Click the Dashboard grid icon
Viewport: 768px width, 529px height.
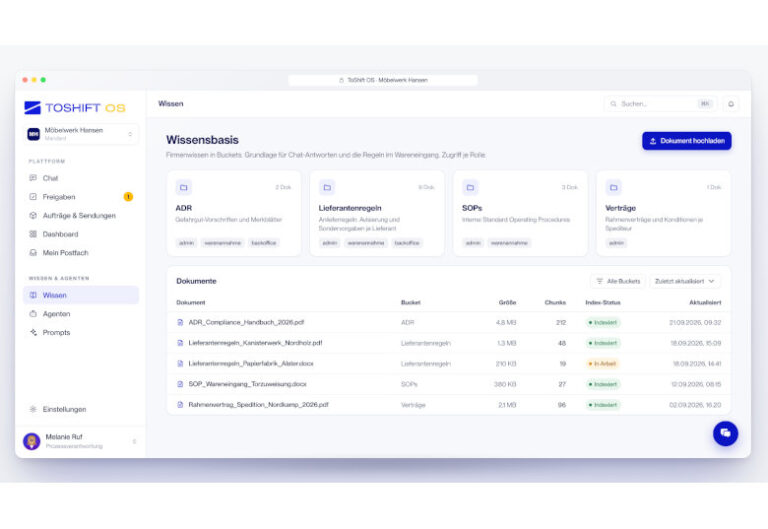tap(33, 234)
